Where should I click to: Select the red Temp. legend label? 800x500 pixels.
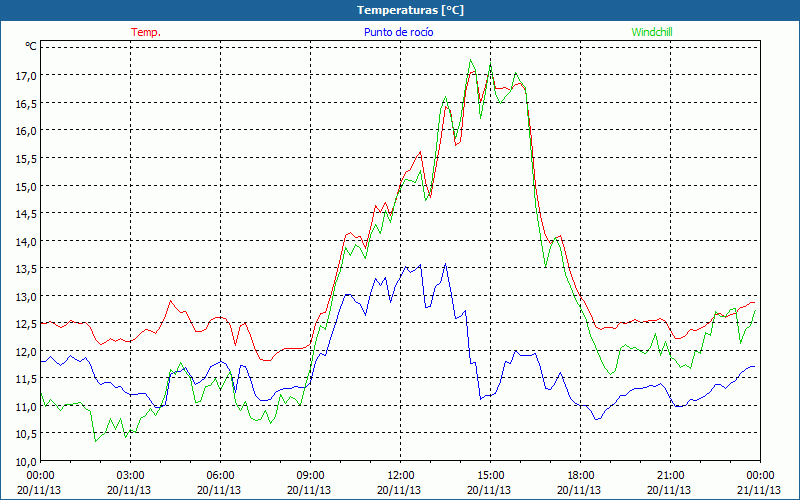pyautogui.click(x=146, y=32)
